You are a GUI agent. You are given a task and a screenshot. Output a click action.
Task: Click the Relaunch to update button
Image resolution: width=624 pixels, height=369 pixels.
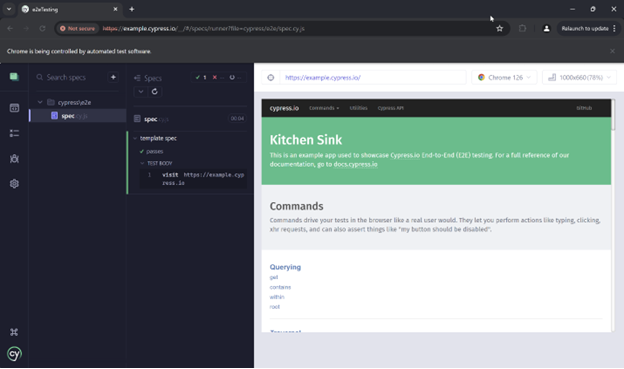point(585,29)
